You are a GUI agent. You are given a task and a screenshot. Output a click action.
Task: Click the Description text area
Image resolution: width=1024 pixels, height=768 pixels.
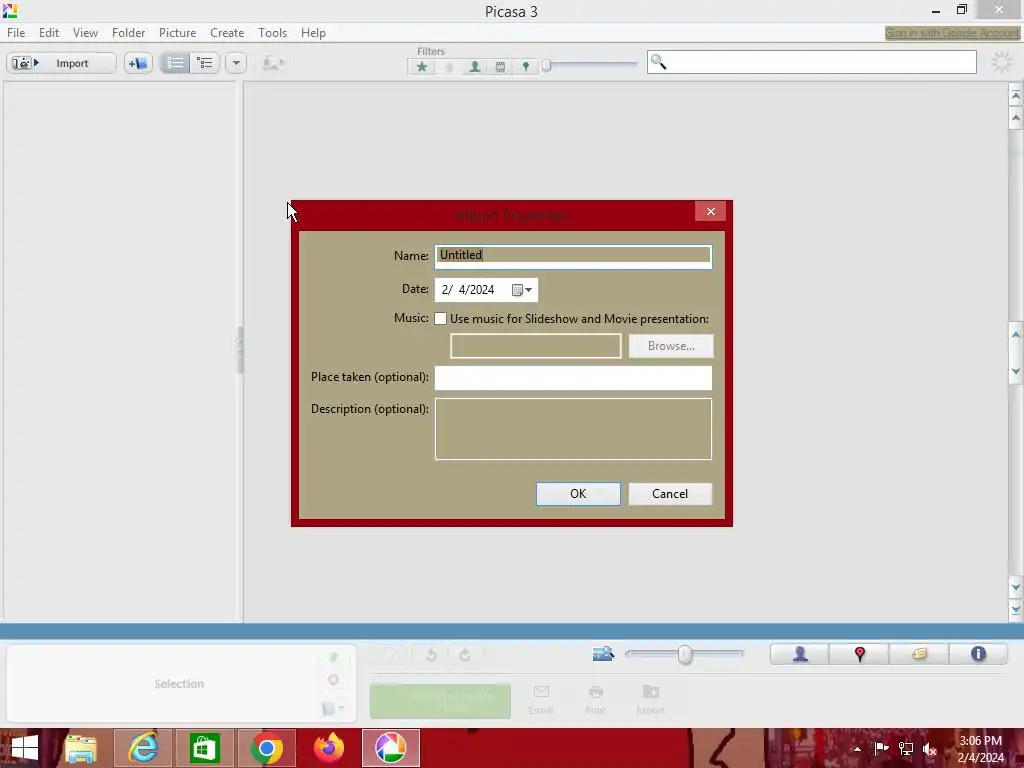coord(573,429)
